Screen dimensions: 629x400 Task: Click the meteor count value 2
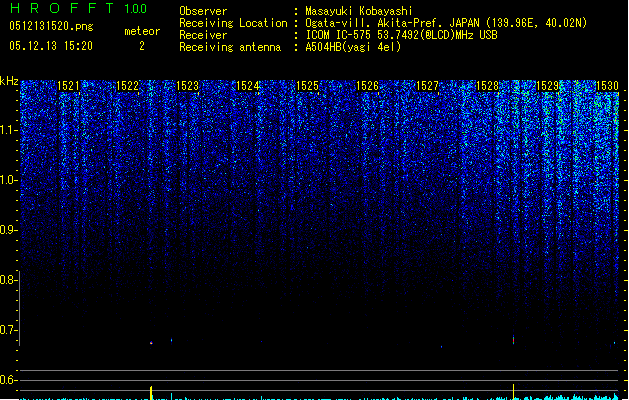coord(142,46)
